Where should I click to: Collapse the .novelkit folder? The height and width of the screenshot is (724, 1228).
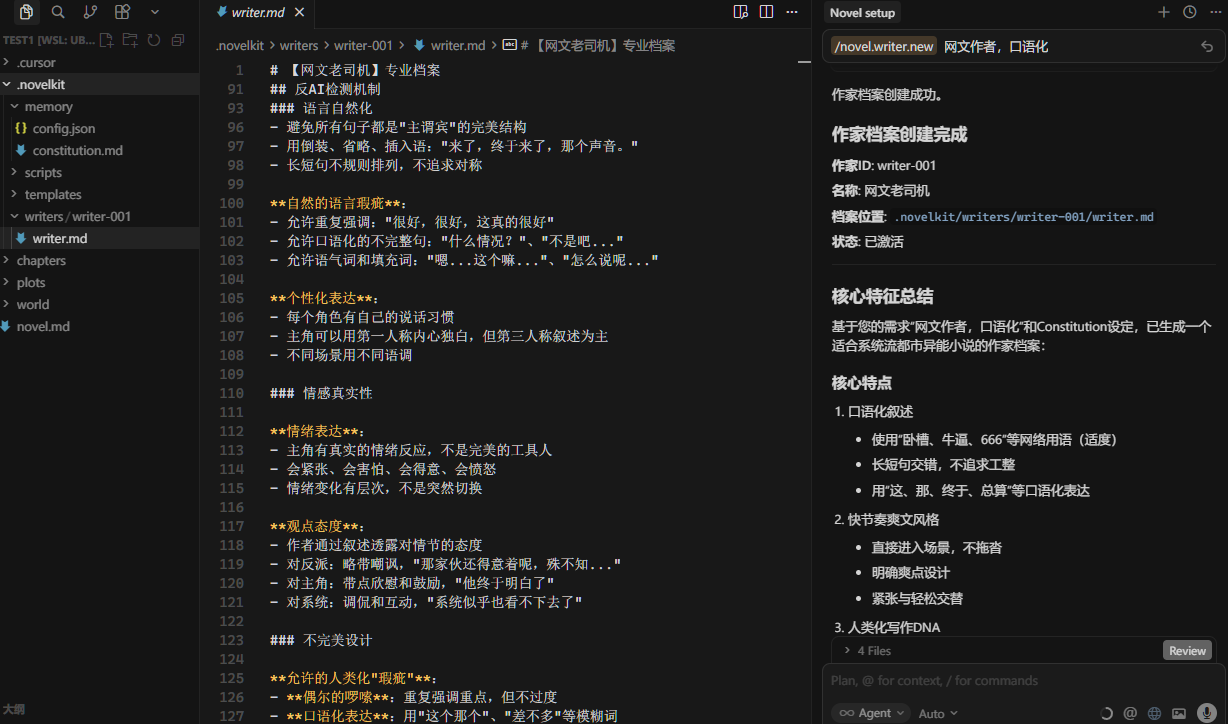click(100, 84)
